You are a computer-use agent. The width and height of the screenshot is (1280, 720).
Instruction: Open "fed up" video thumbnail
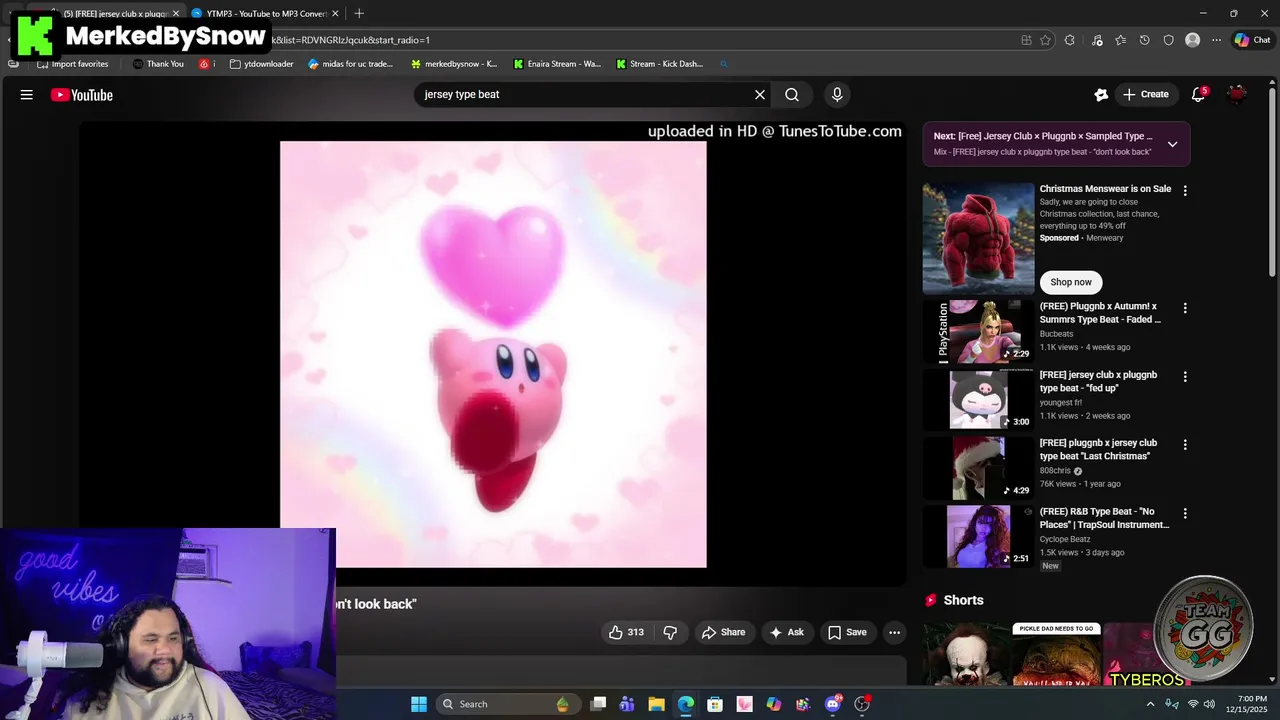pos(978,399)
